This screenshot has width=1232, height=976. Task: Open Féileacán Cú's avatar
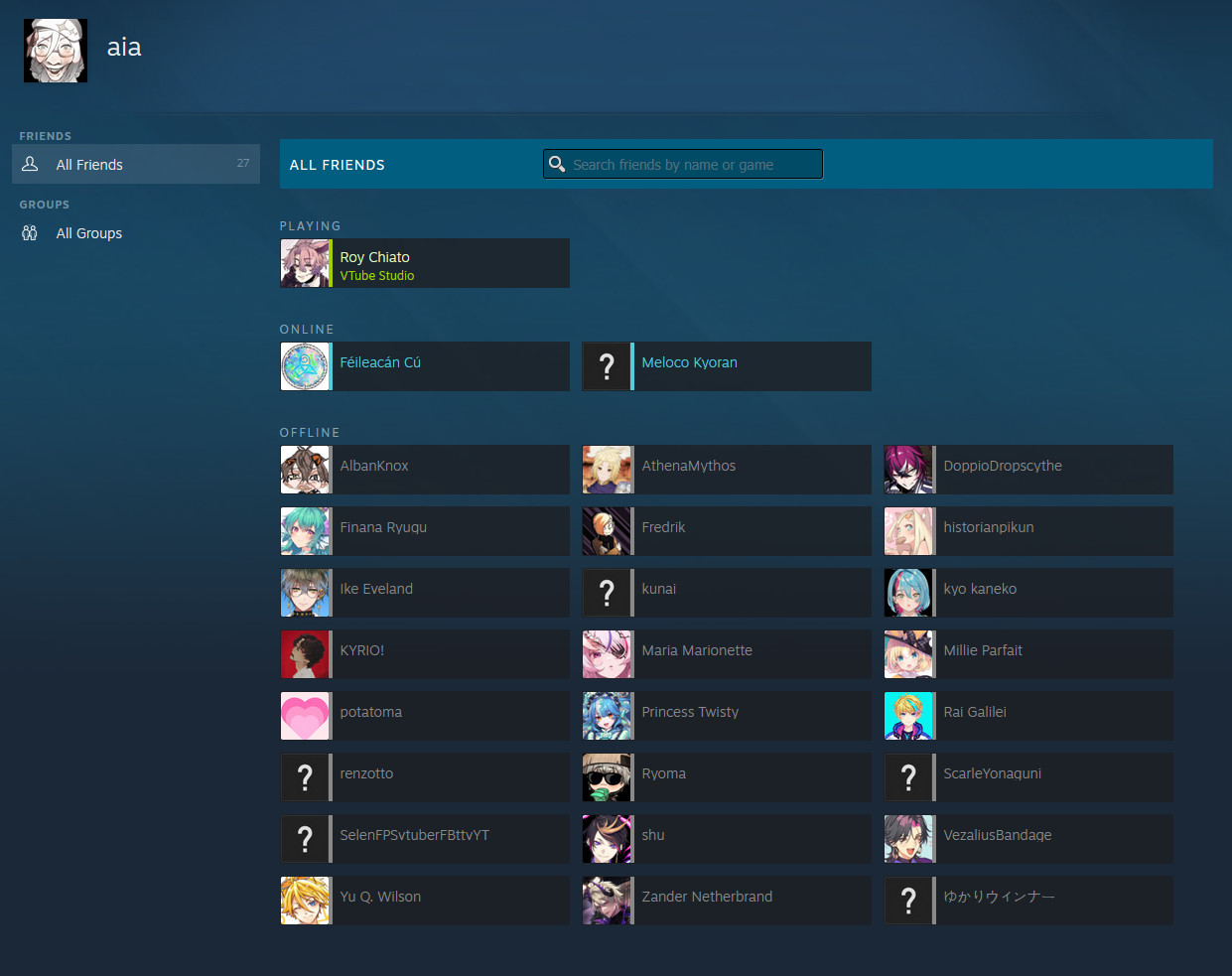pos(305,366)
